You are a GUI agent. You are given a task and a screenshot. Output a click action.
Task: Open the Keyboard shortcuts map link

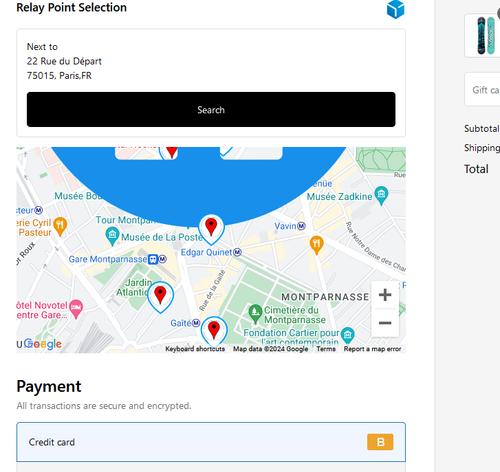pos(195,349)
